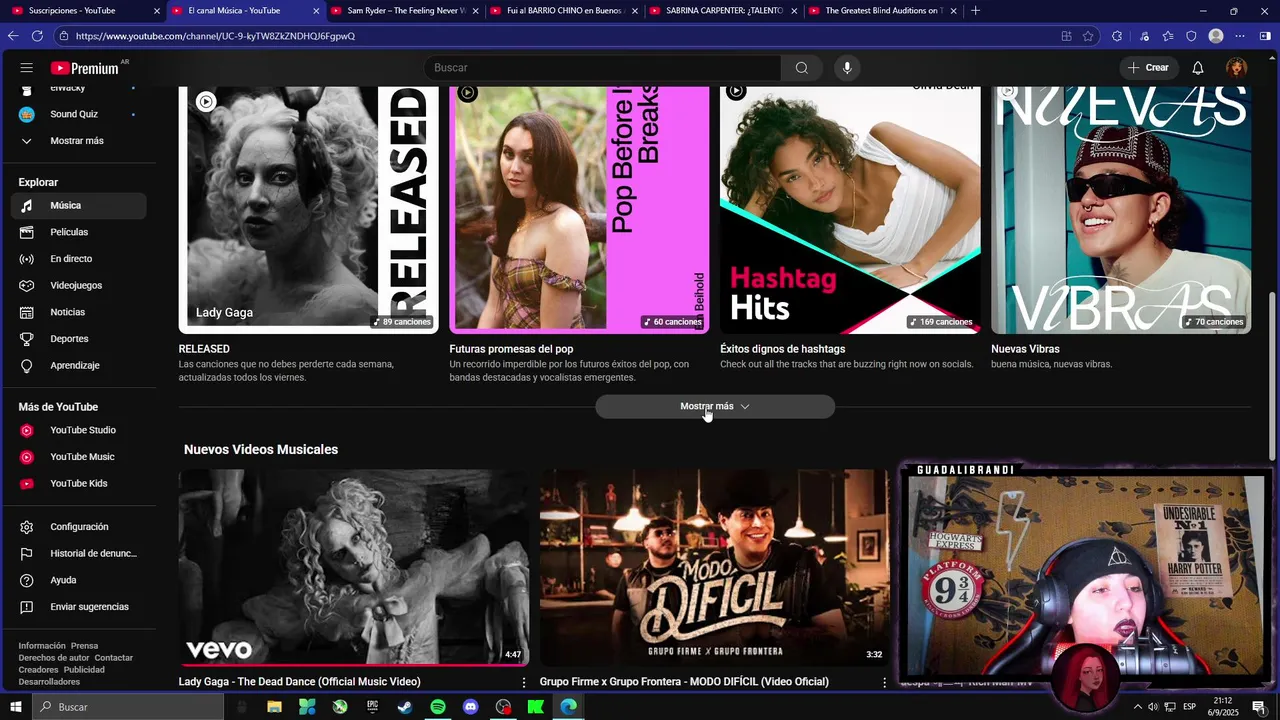Click the Aprendizaje lightbulb icon
The height and width of the screenshot is (720, 1280).
coord(27,366)
